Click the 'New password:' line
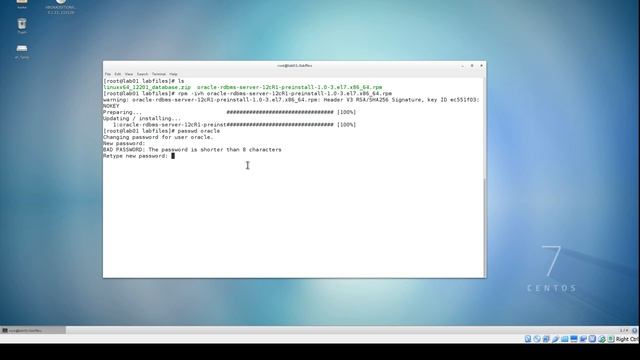This screenshot has height=360, width=640. pyautogui.click(x=124, y=144)
